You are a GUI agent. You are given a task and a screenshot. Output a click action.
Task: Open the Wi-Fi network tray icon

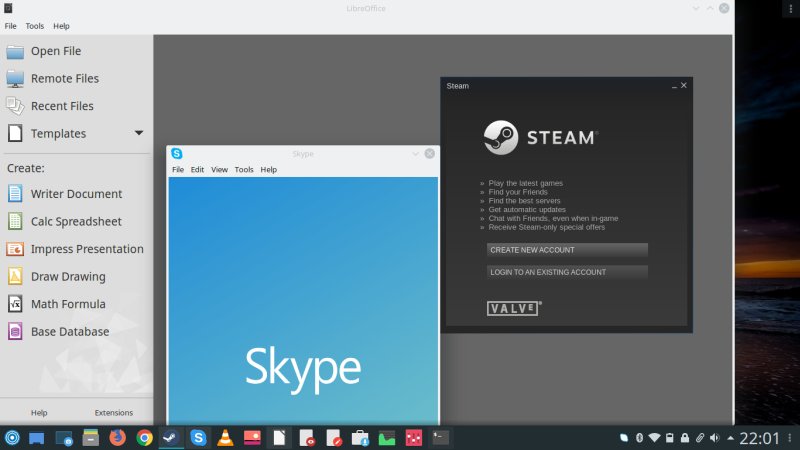coord(654,438)
